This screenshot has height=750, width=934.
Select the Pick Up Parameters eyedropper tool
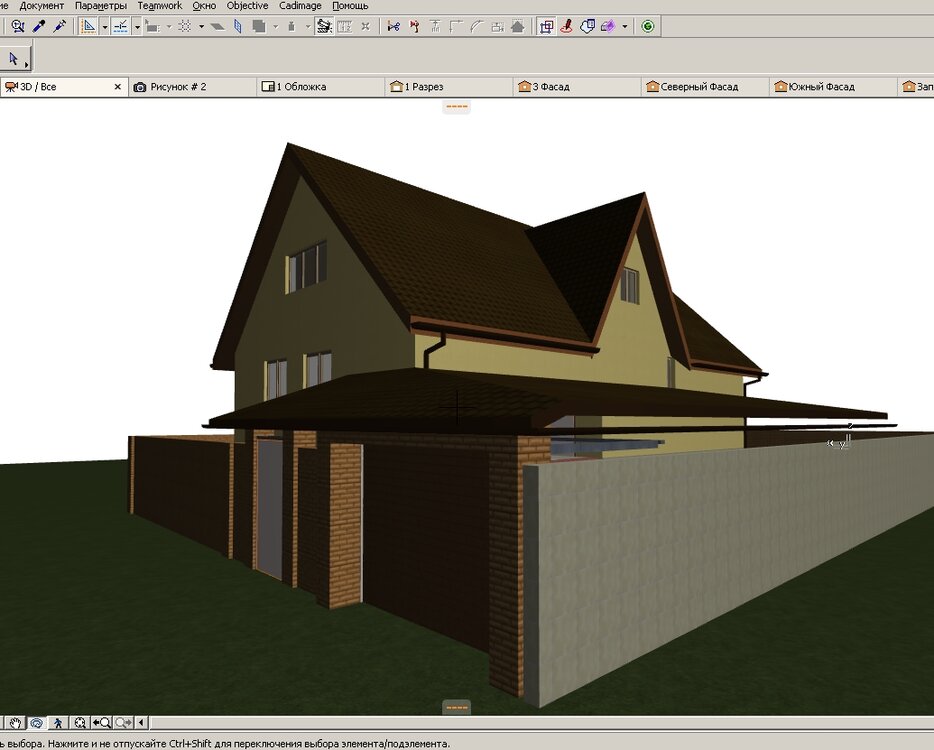tap(38, 27)
